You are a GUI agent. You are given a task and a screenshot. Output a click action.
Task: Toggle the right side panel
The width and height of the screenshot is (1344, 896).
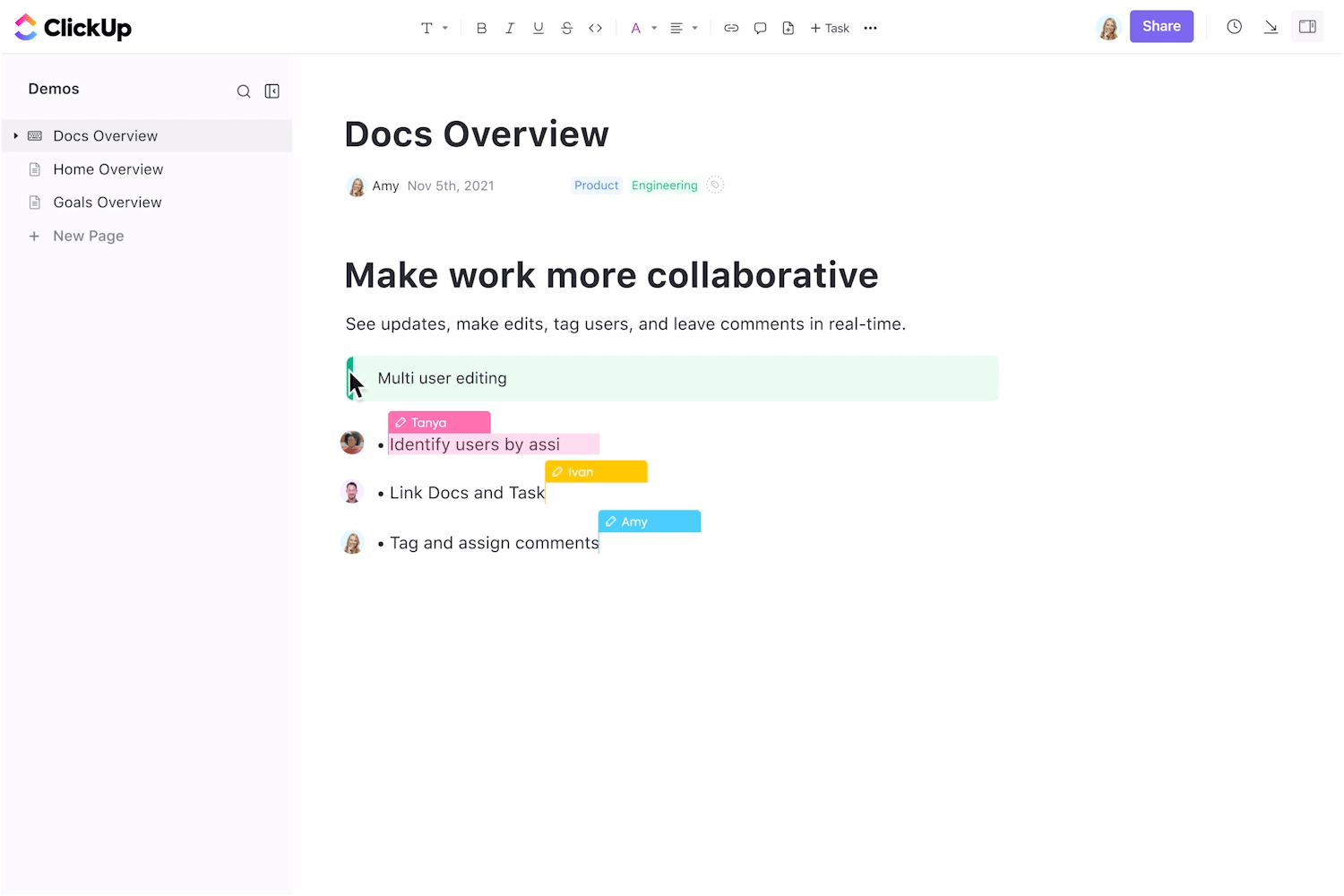click(1307, 27)
